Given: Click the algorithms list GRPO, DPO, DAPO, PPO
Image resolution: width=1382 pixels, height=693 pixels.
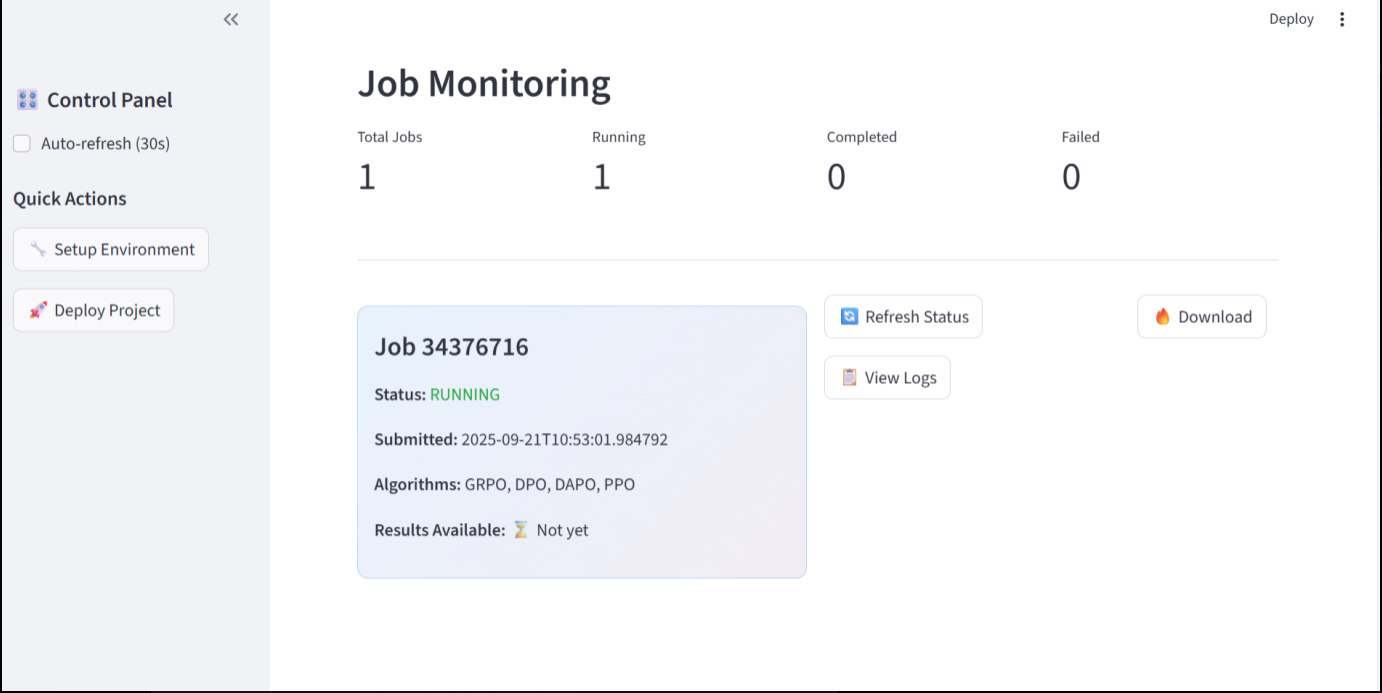Looking at the screenshot, I should pos(549,485).
